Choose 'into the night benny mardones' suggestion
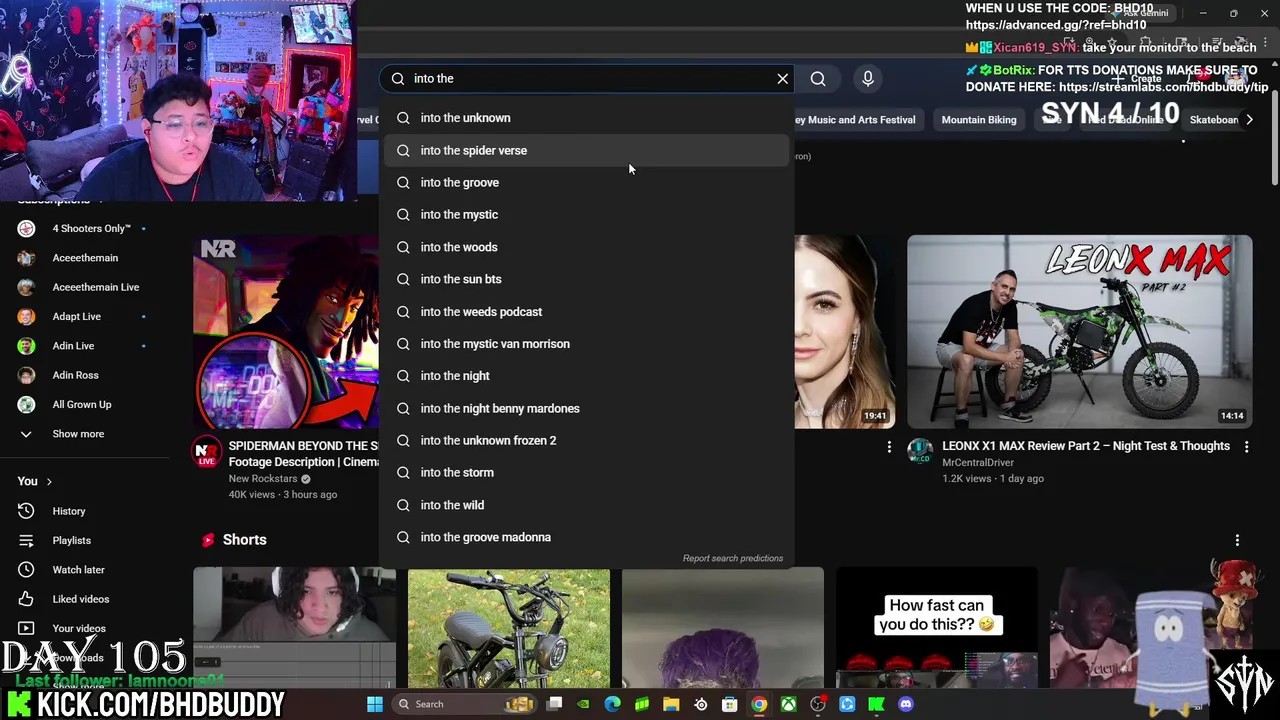 [x=587, y=408]
